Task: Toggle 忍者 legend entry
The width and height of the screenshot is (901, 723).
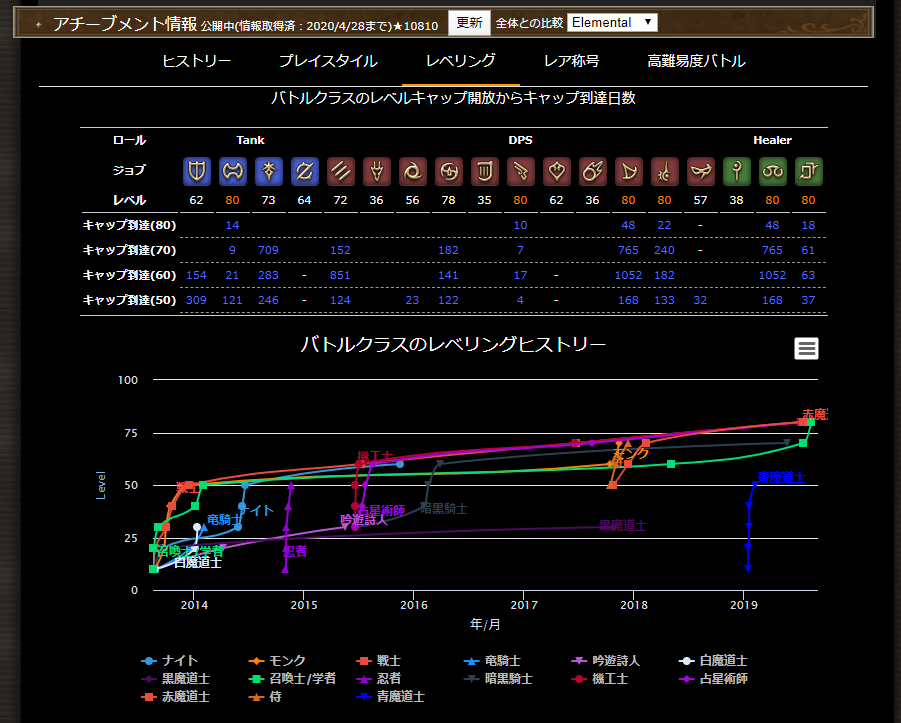Action: [x=379, y=679]
